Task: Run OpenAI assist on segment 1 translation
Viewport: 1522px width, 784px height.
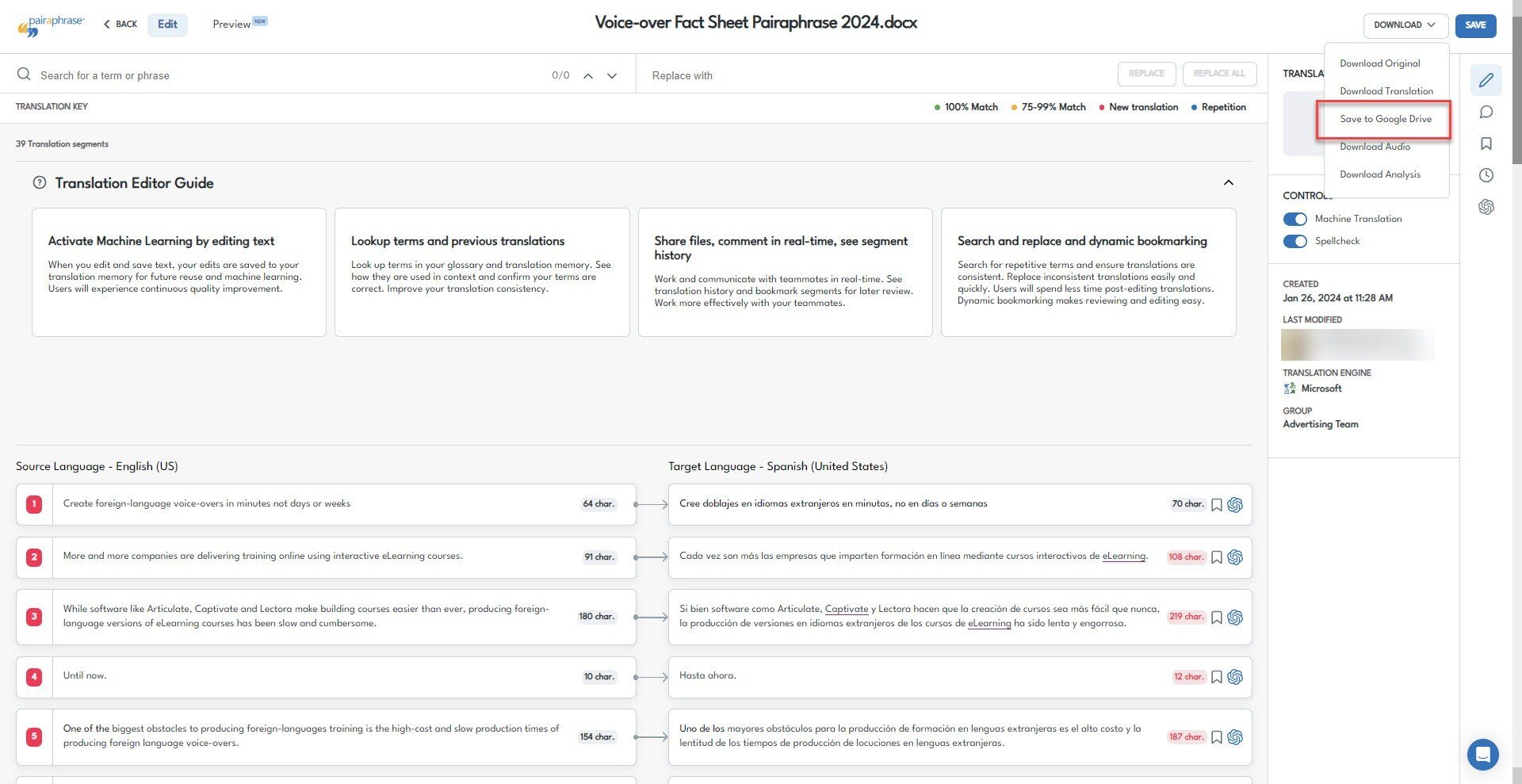Action: pyautogui.click(x=1235, y=504)
